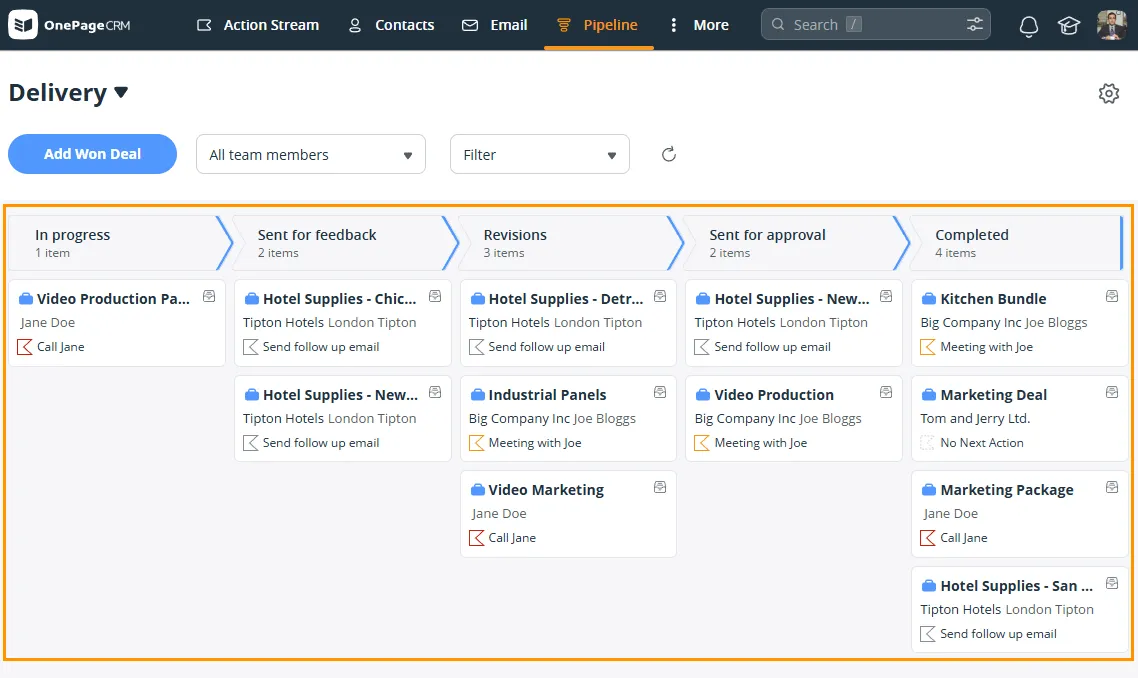
Task: Click the action flag on Hotel Supplies - San card
Action: pos(928,634)
